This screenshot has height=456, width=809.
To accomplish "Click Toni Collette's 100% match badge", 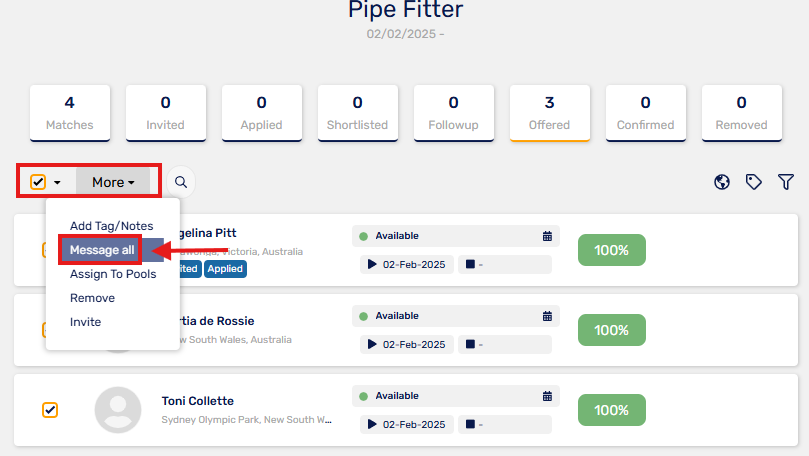I will coord(611,410).
